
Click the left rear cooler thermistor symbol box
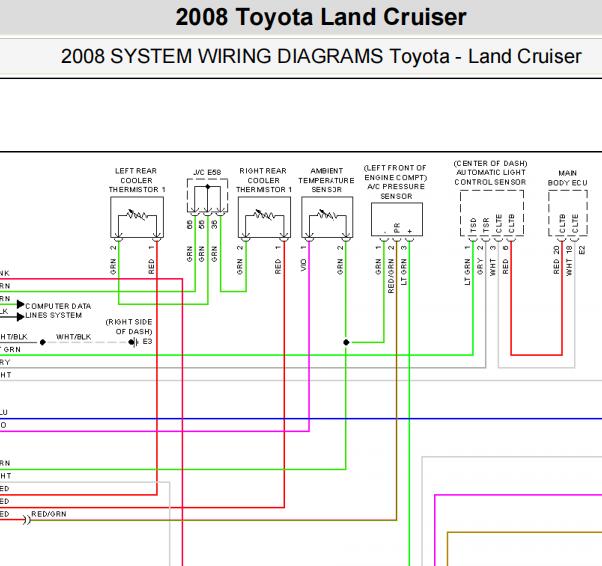click(x=137, y=218)
